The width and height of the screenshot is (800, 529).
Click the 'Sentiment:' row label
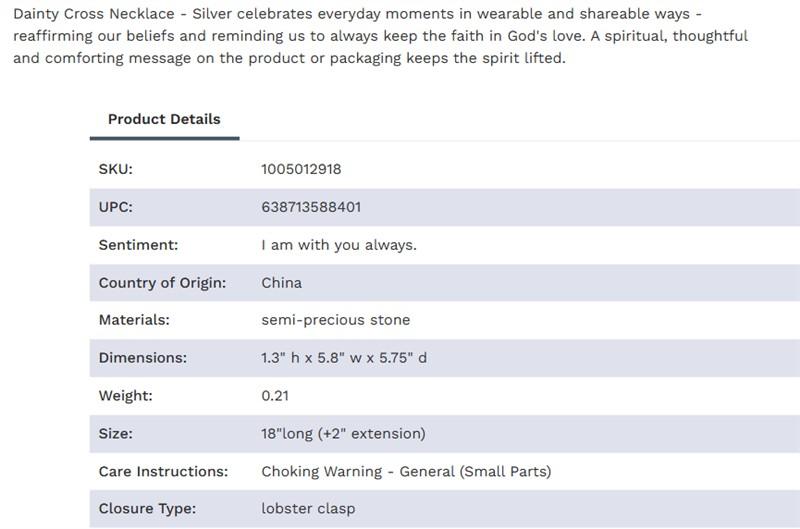point(138,245)
